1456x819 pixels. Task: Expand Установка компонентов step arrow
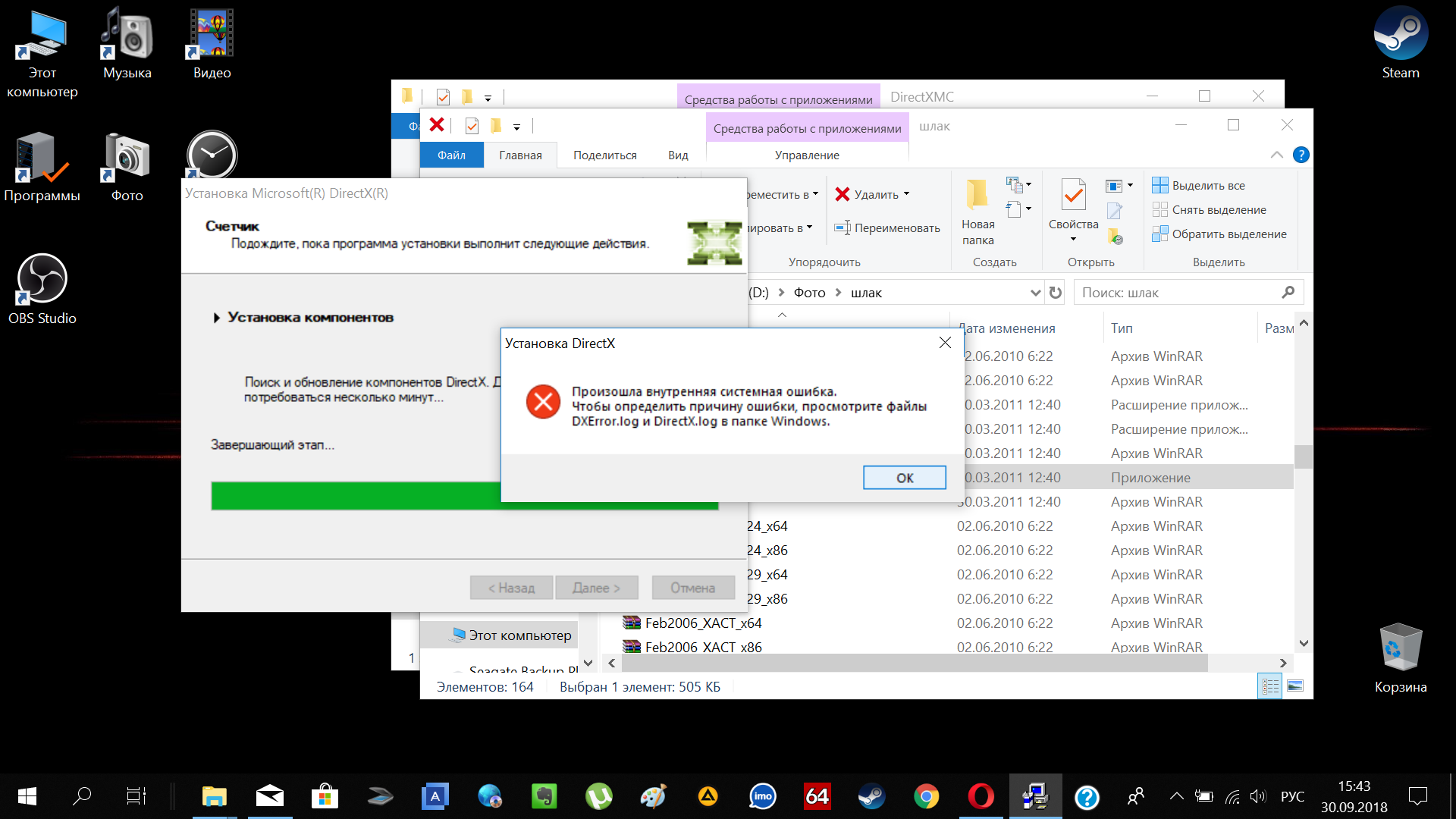coord(216,318)
